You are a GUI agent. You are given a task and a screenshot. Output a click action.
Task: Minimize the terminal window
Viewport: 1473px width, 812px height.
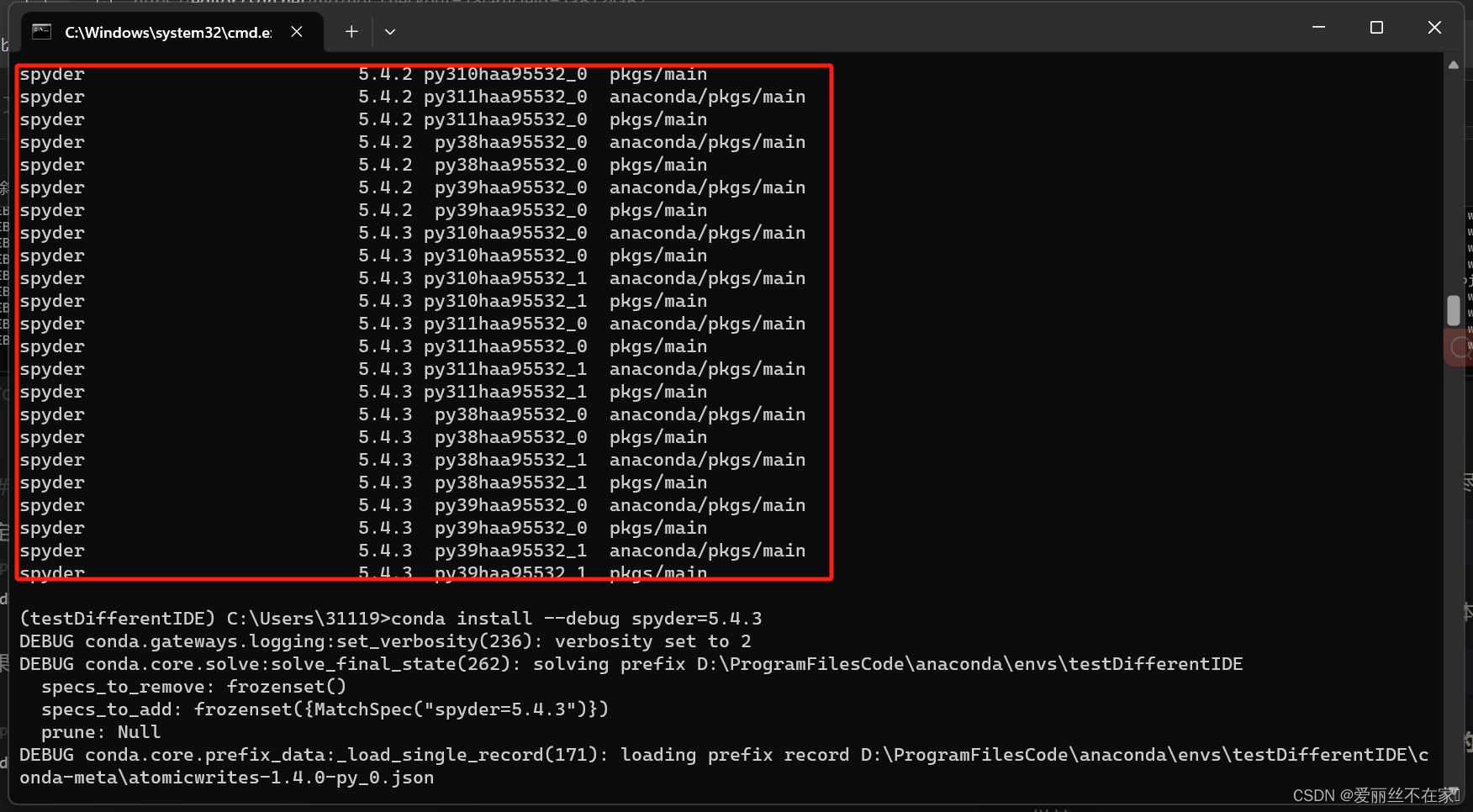tap(1318, 28)
